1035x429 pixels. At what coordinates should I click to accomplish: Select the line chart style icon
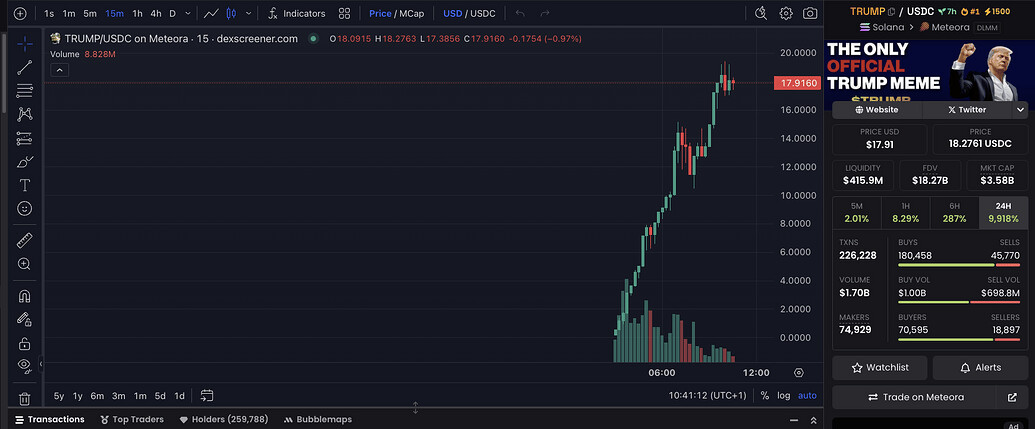click(x=211, y=13)
